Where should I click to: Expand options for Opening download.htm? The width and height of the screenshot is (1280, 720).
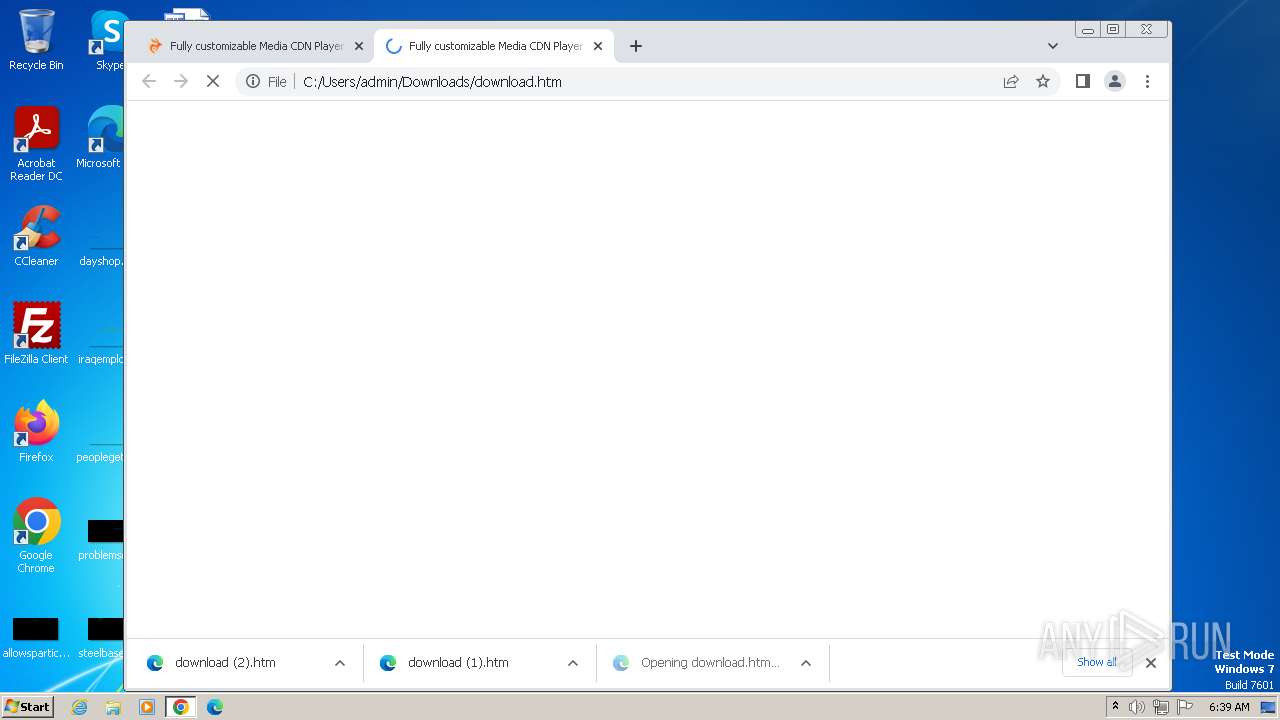[x=806, y=663]
